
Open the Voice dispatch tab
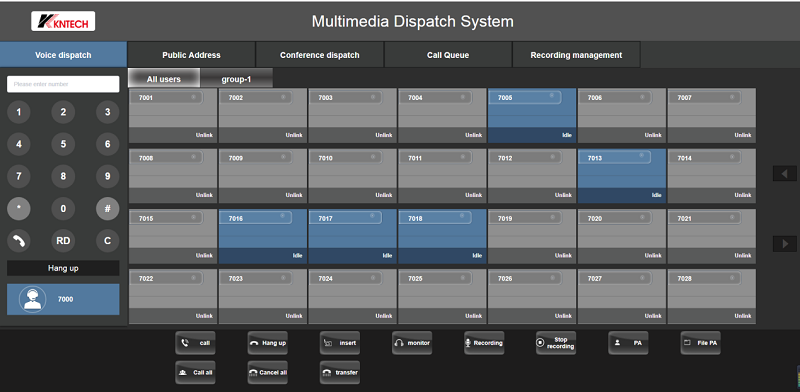coord(63,55)
